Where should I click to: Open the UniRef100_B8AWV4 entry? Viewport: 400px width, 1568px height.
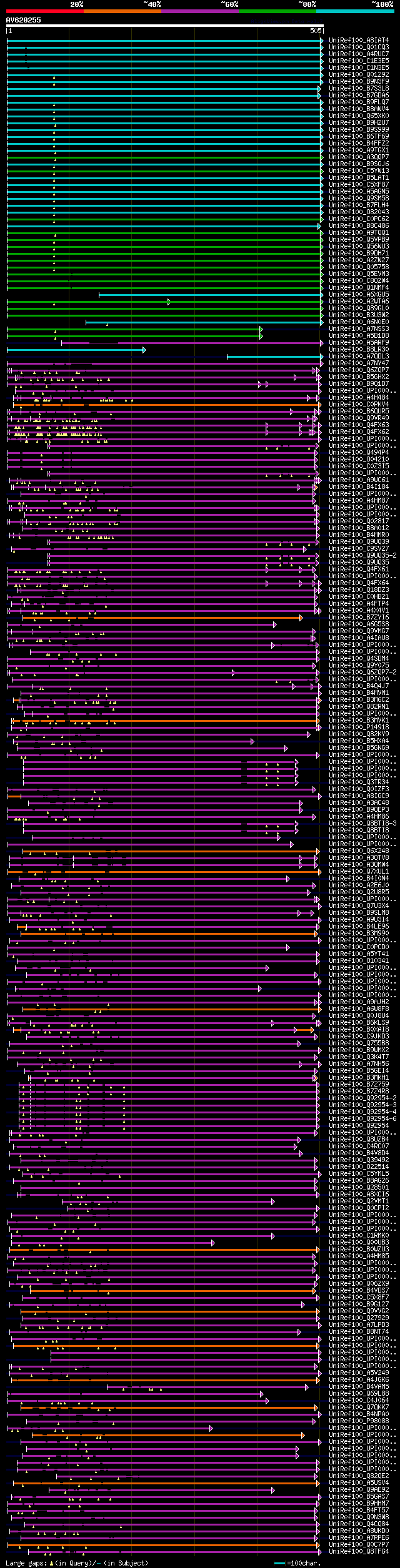359,109
